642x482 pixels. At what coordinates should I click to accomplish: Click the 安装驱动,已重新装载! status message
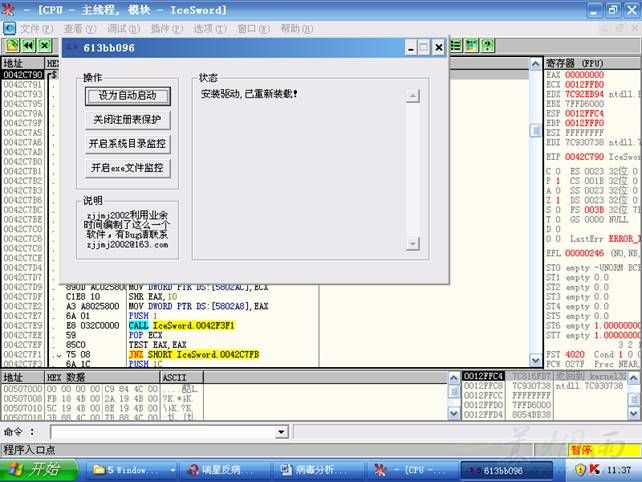(x=249, y=94)
